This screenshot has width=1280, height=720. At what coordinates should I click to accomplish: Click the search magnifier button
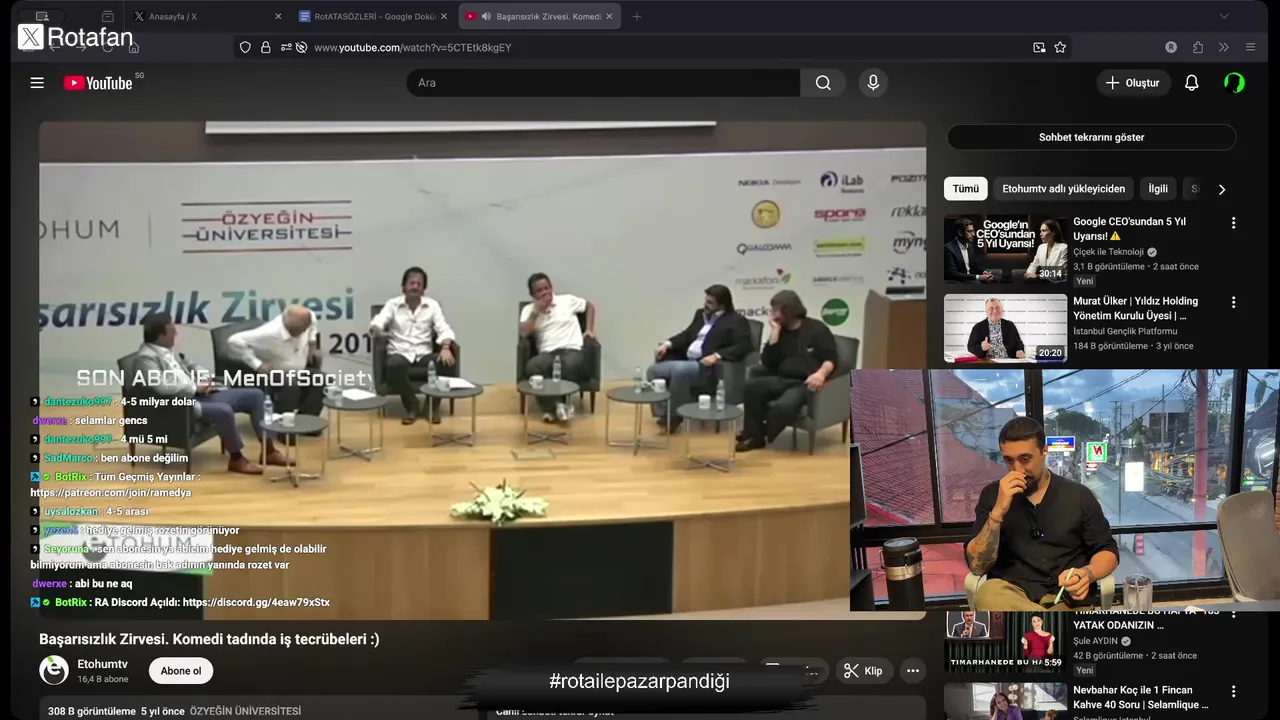point(823,83)
